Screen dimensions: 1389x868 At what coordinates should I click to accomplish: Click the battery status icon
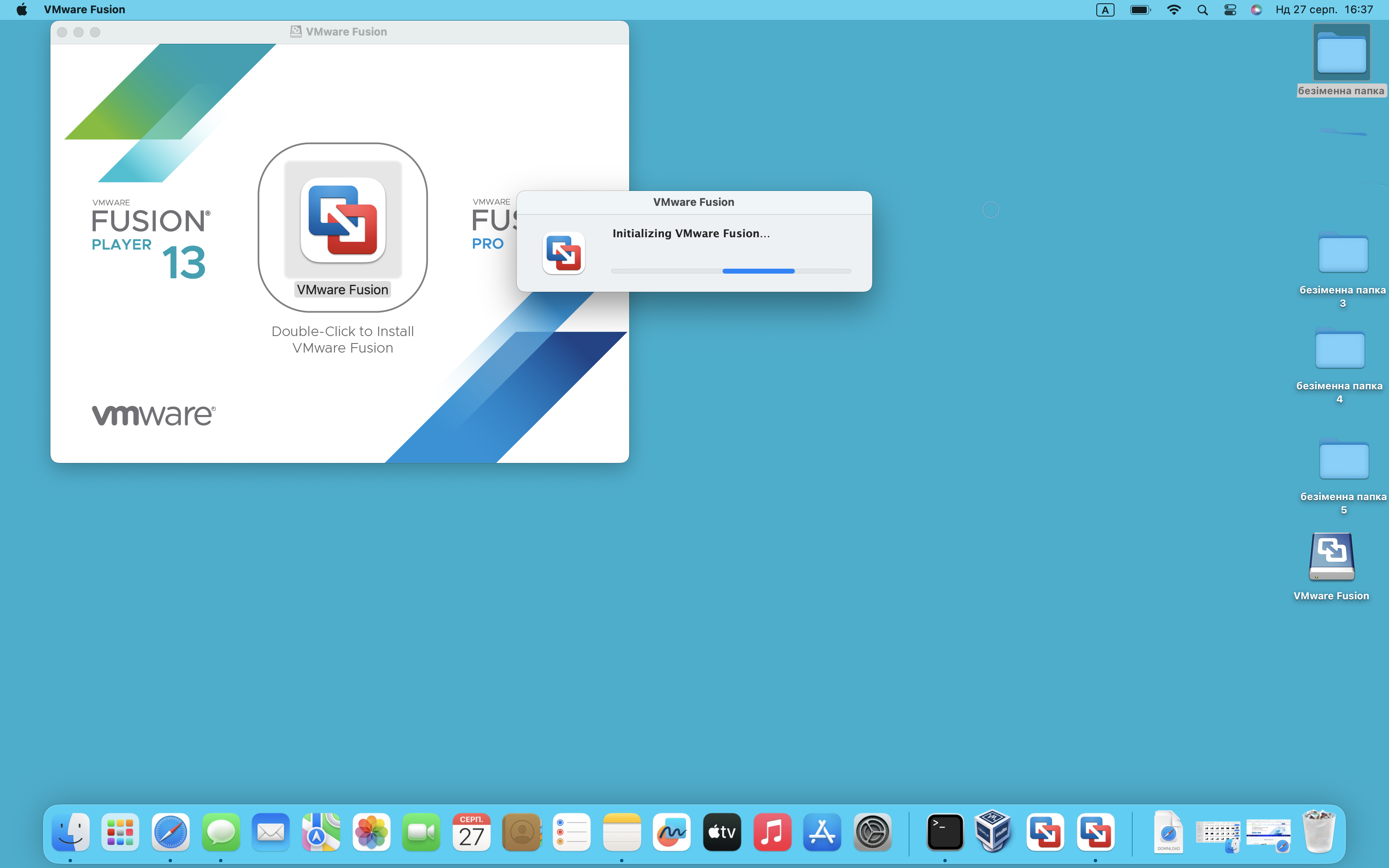pyautogui.click(x=1140, y=10)
